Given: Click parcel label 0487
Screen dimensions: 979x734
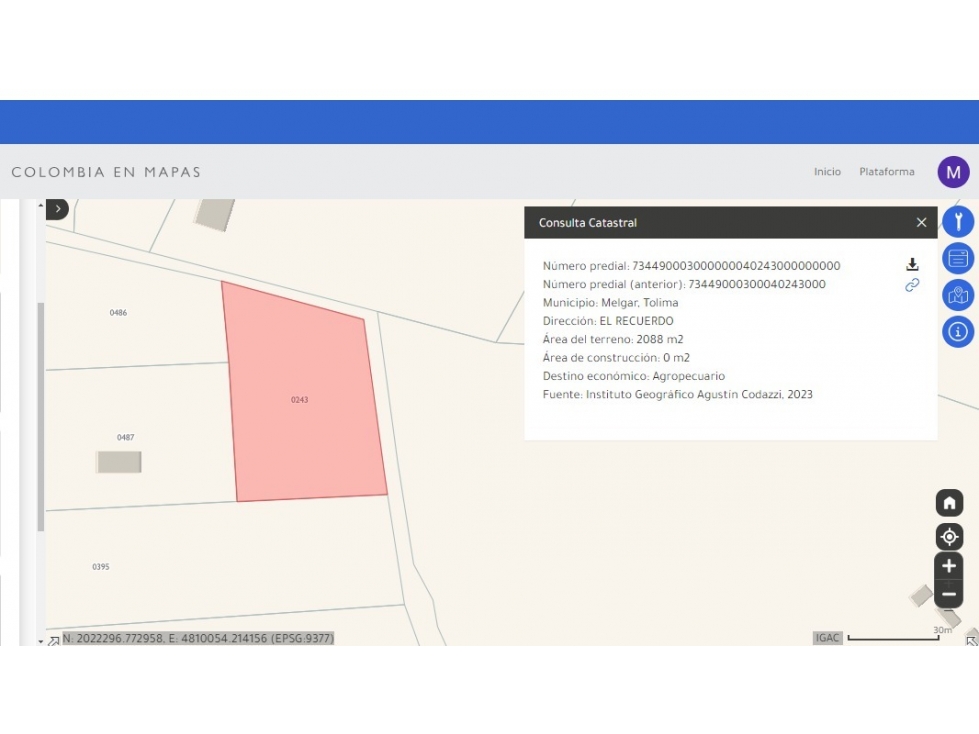Looking at the screenshot, I should [x=125, y=438].
